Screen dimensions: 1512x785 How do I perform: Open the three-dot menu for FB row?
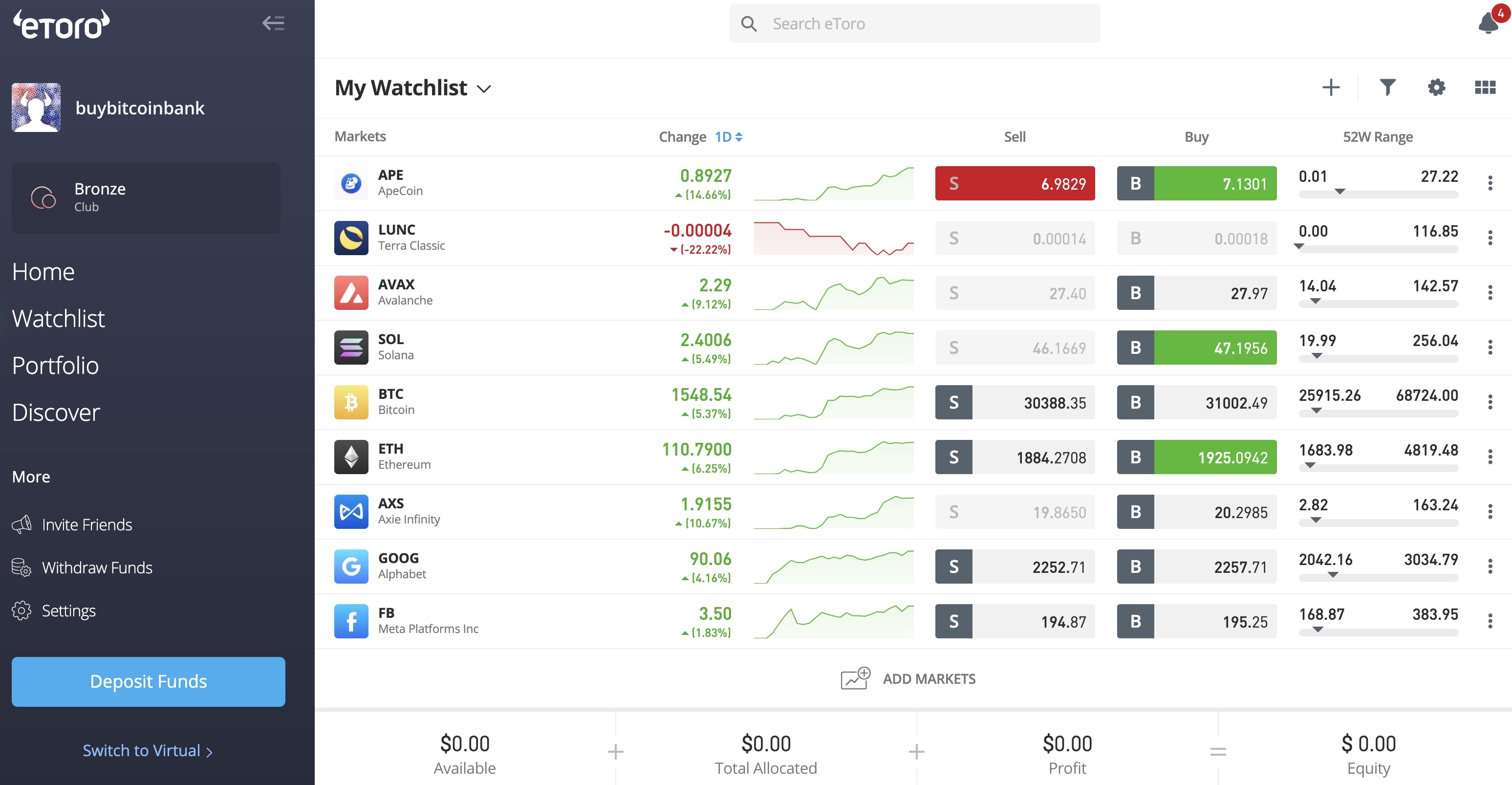(x=1490, y=621)
